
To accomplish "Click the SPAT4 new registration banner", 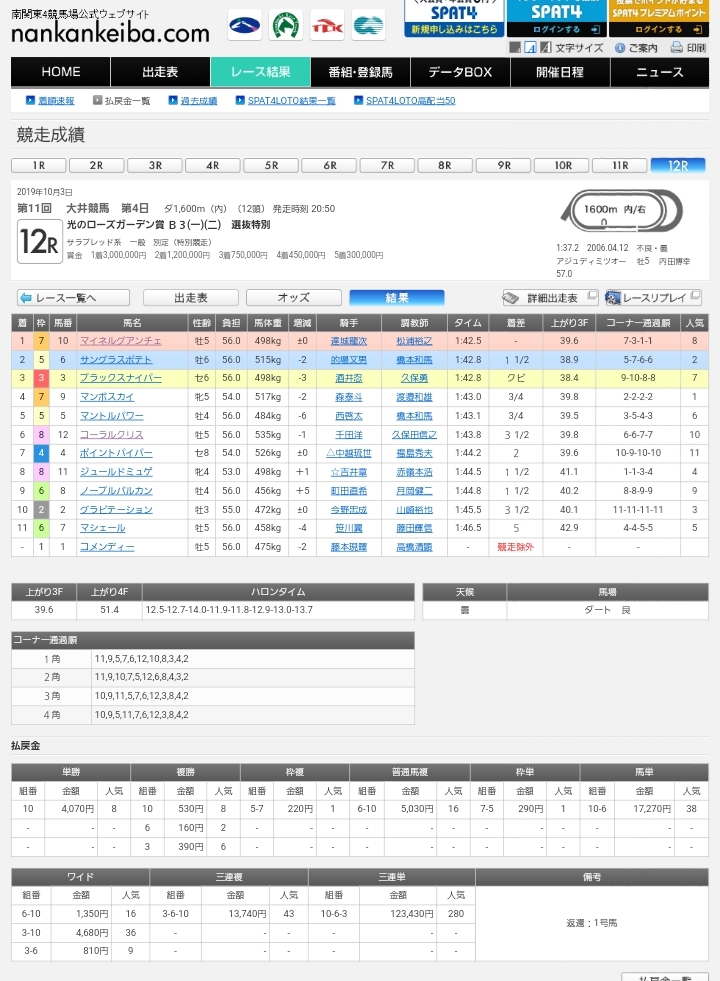I will coord(454,18).
